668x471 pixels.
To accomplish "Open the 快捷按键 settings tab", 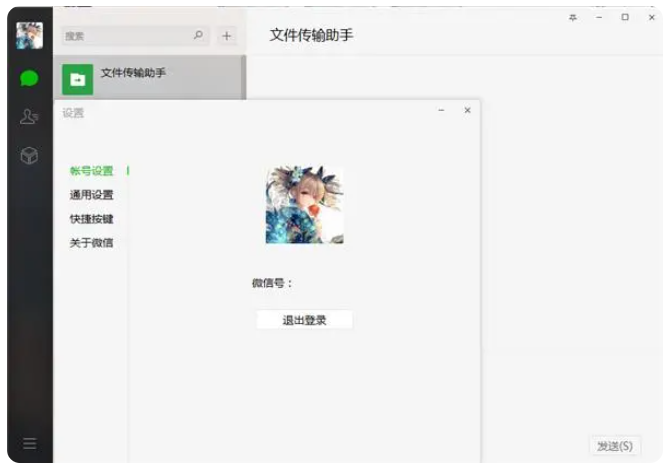I will point(91,219).
